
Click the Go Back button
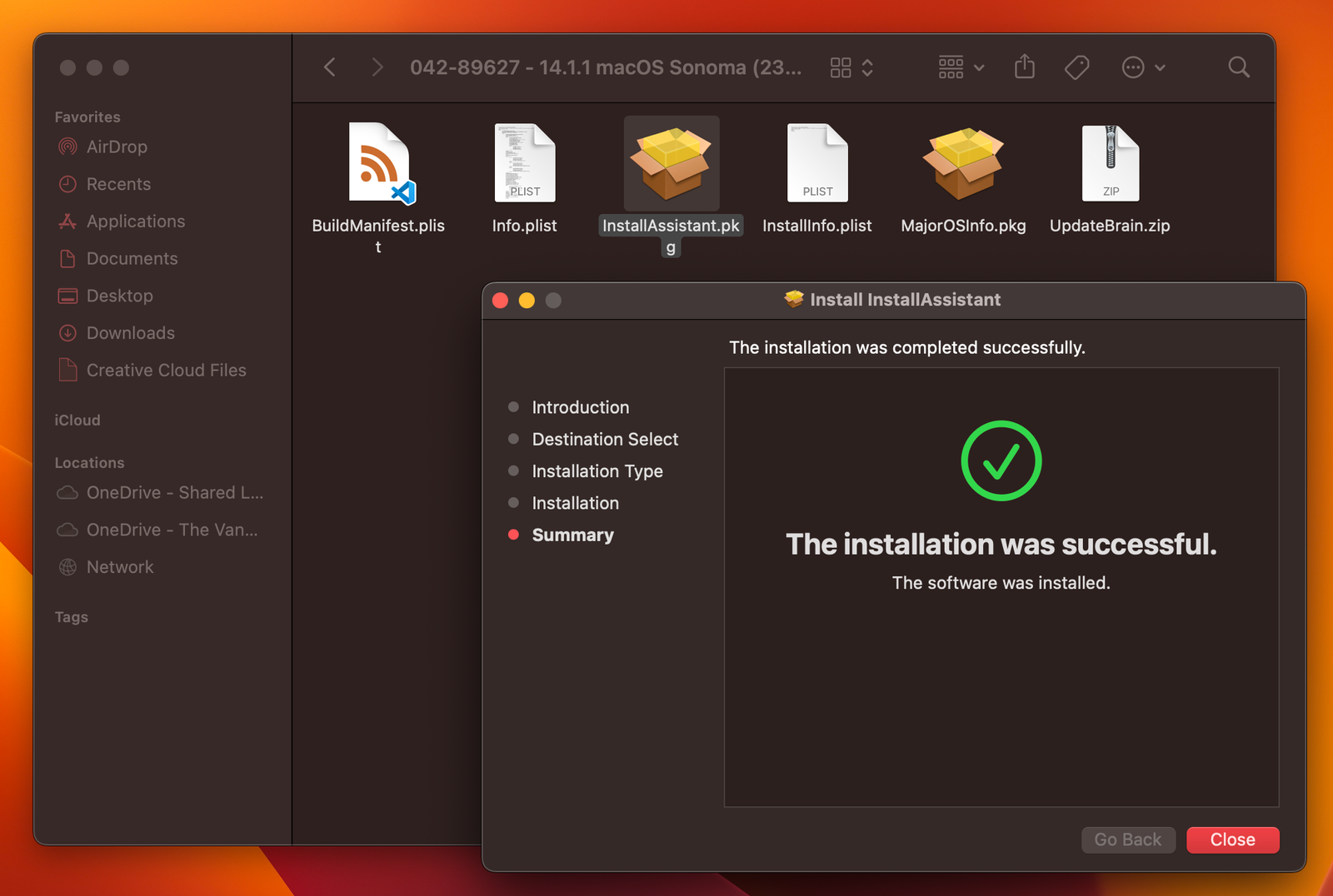pyautogui.click(x=1128, y=839)
